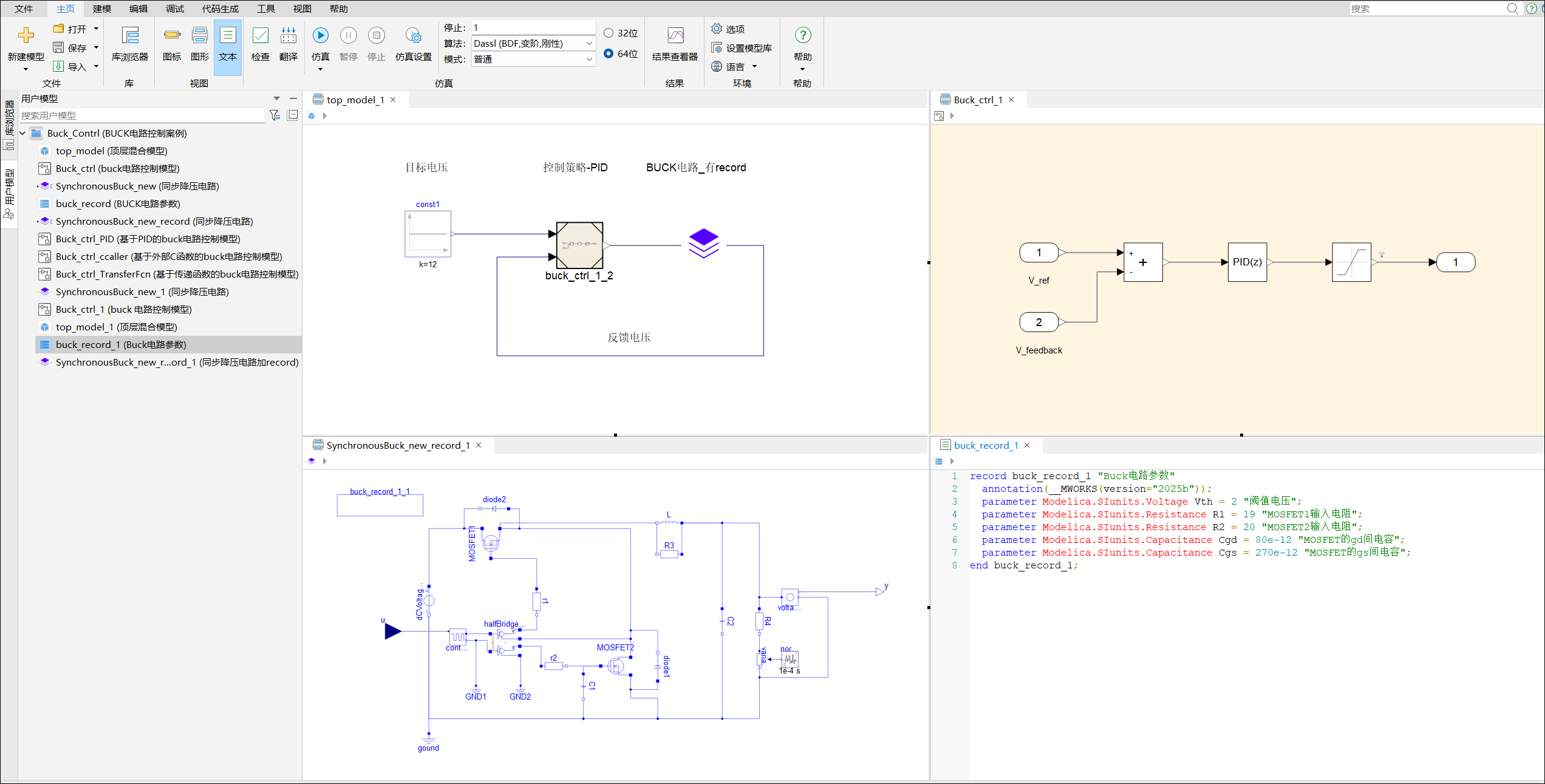Switch to the Buck_ctrl_1 tab
This screenshot has height=784, width=1545.
pyautogui.click(x=977, y=100)
